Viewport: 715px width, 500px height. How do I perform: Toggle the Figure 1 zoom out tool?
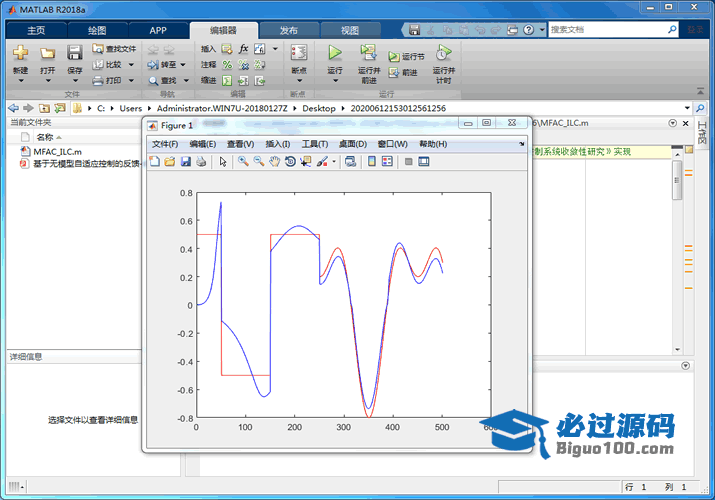[x=259, y=161]
